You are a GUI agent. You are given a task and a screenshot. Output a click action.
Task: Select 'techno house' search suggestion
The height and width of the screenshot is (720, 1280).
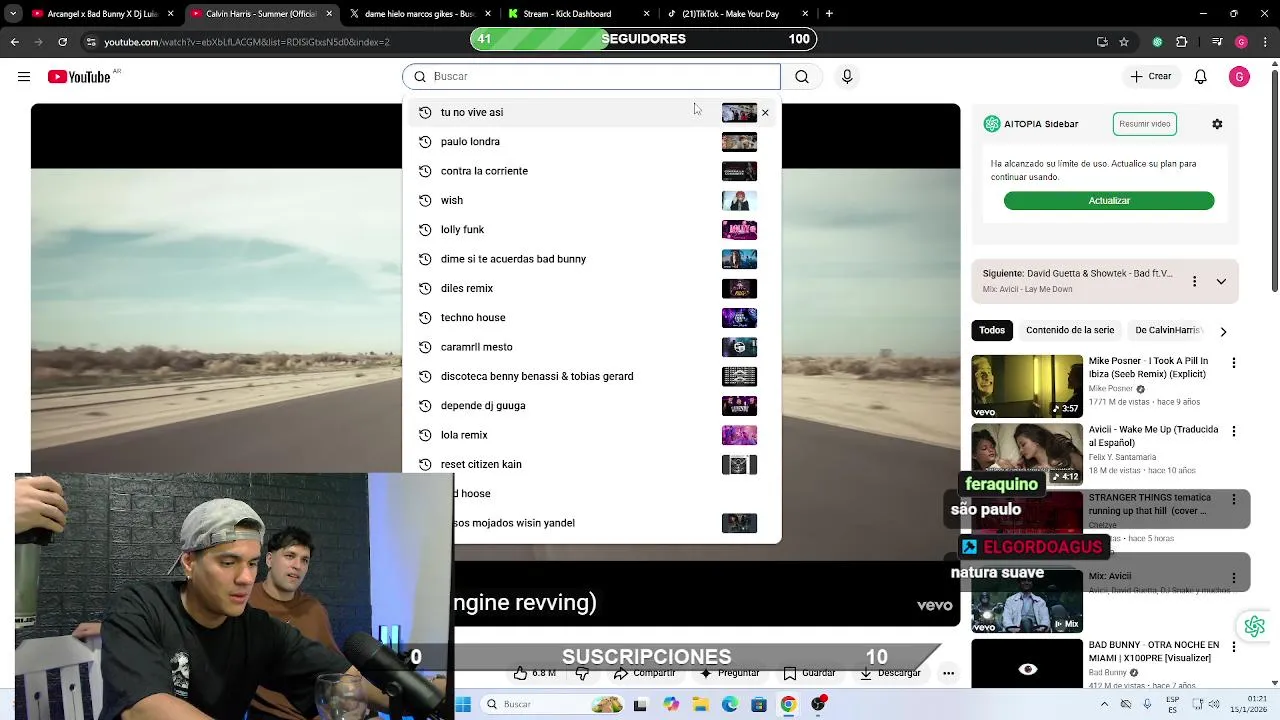coord(591,317)
